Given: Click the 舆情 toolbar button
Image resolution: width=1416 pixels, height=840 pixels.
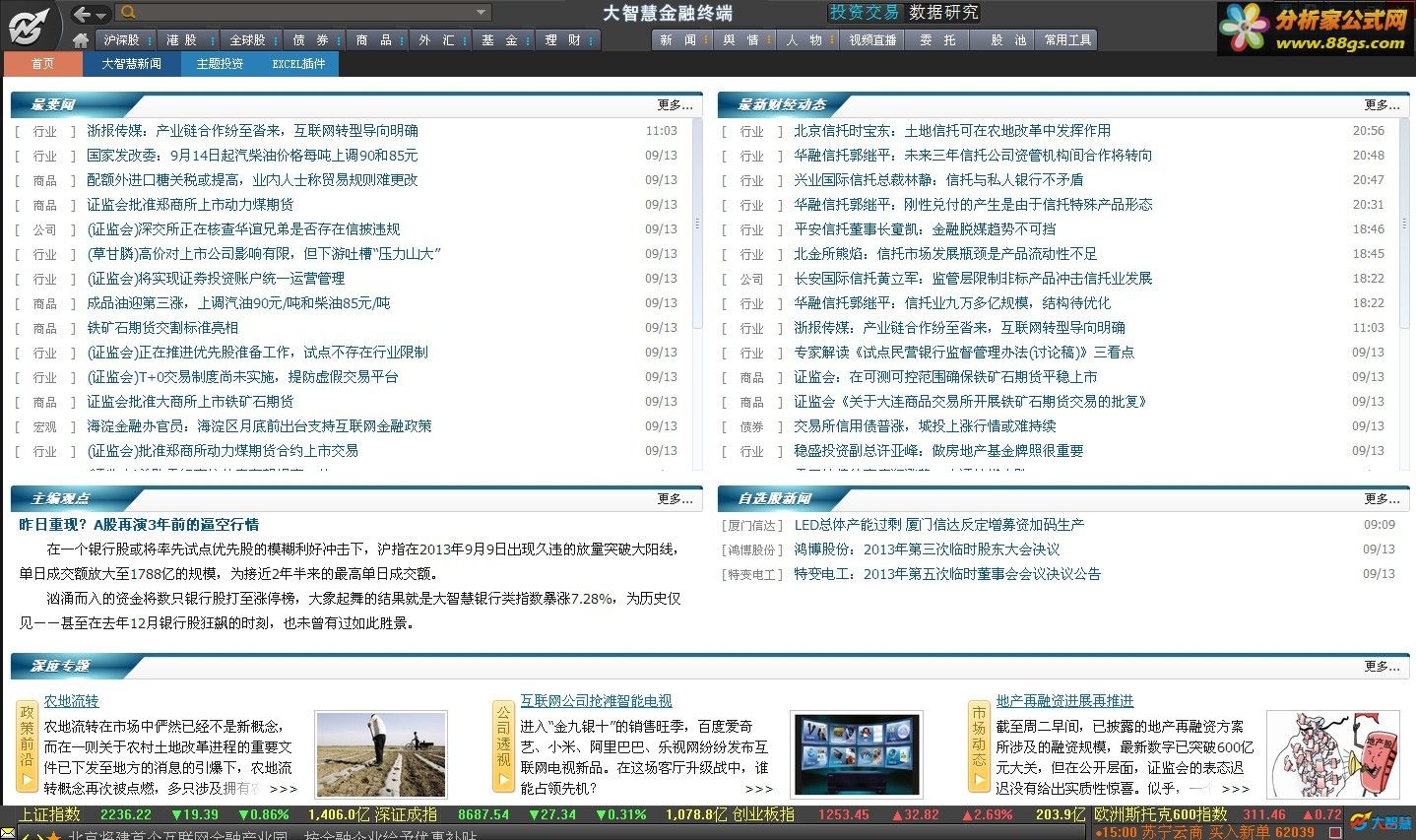Looking at the screenshot, I should pos(745,40).
